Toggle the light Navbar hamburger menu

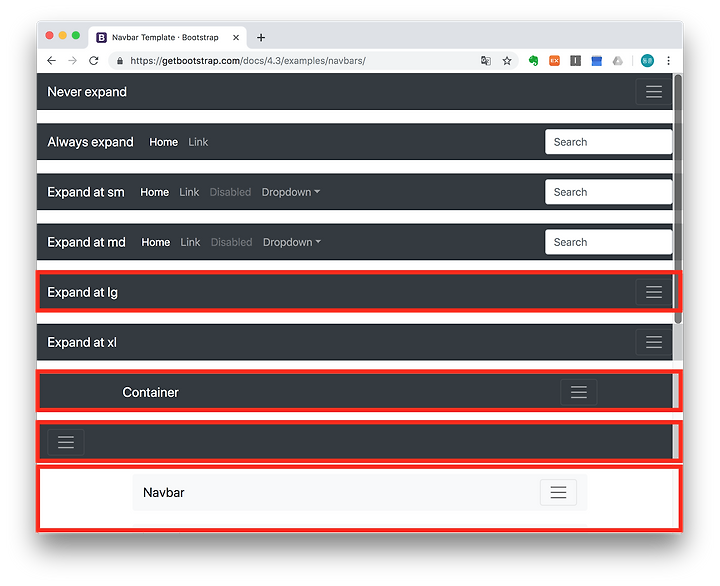point(558,492)
